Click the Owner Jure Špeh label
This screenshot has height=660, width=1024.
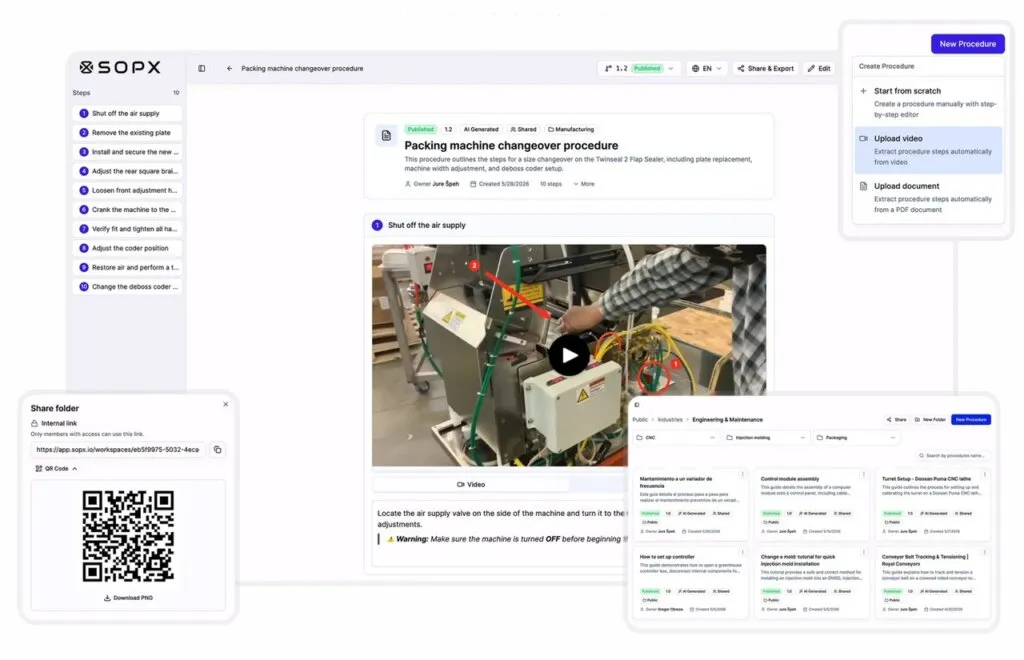point(432,184)
